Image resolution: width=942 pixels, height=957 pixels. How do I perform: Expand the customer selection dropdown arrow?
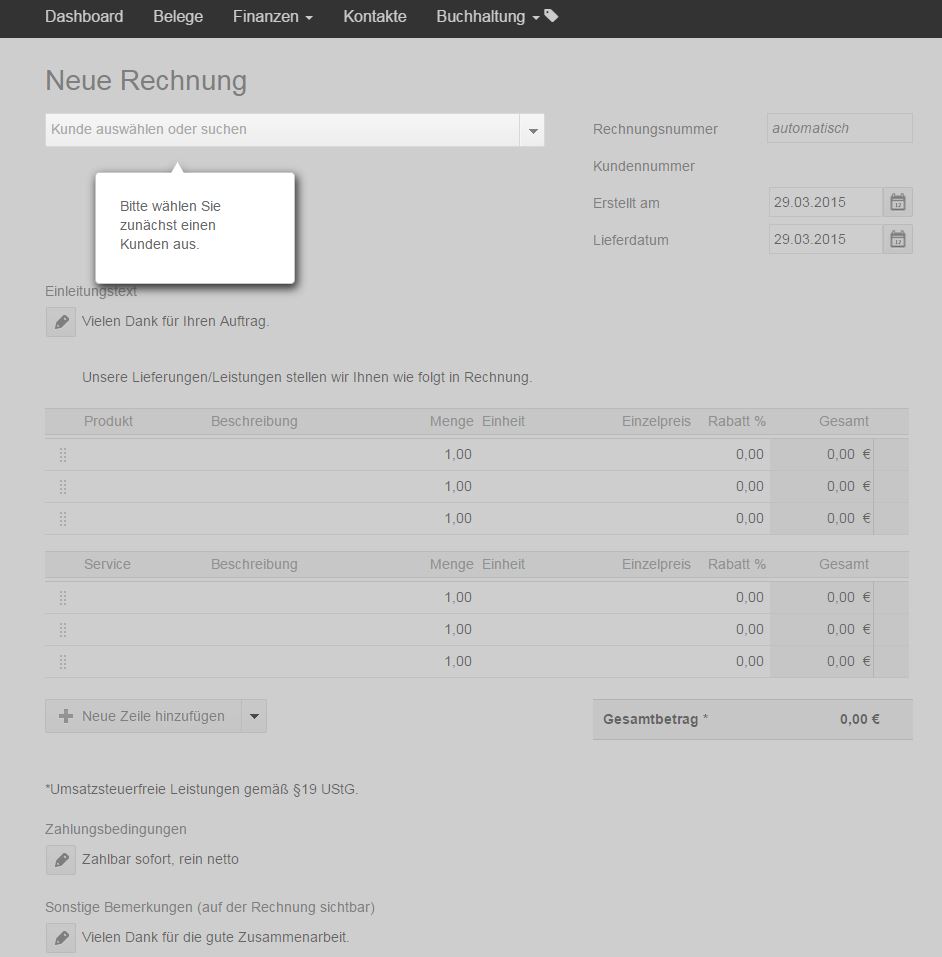coord(532,130)
